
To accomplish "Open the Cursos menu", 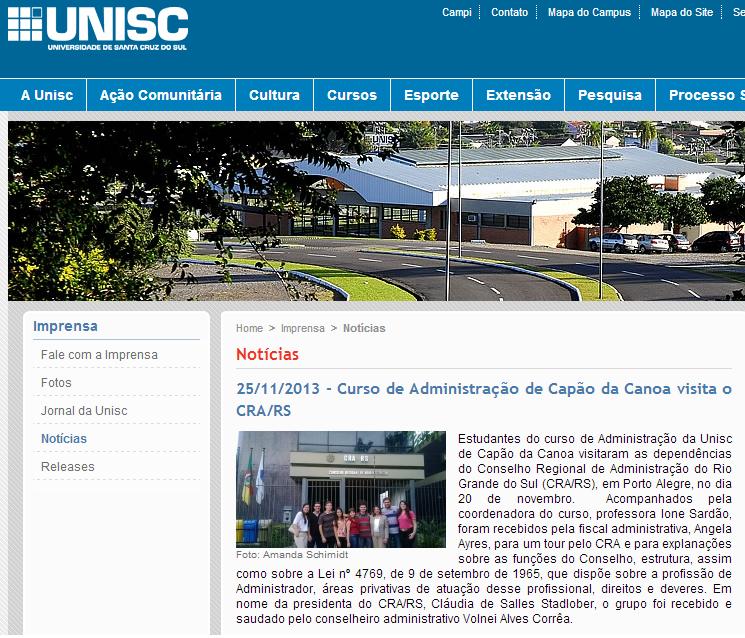I will click(x=352, y=95).
